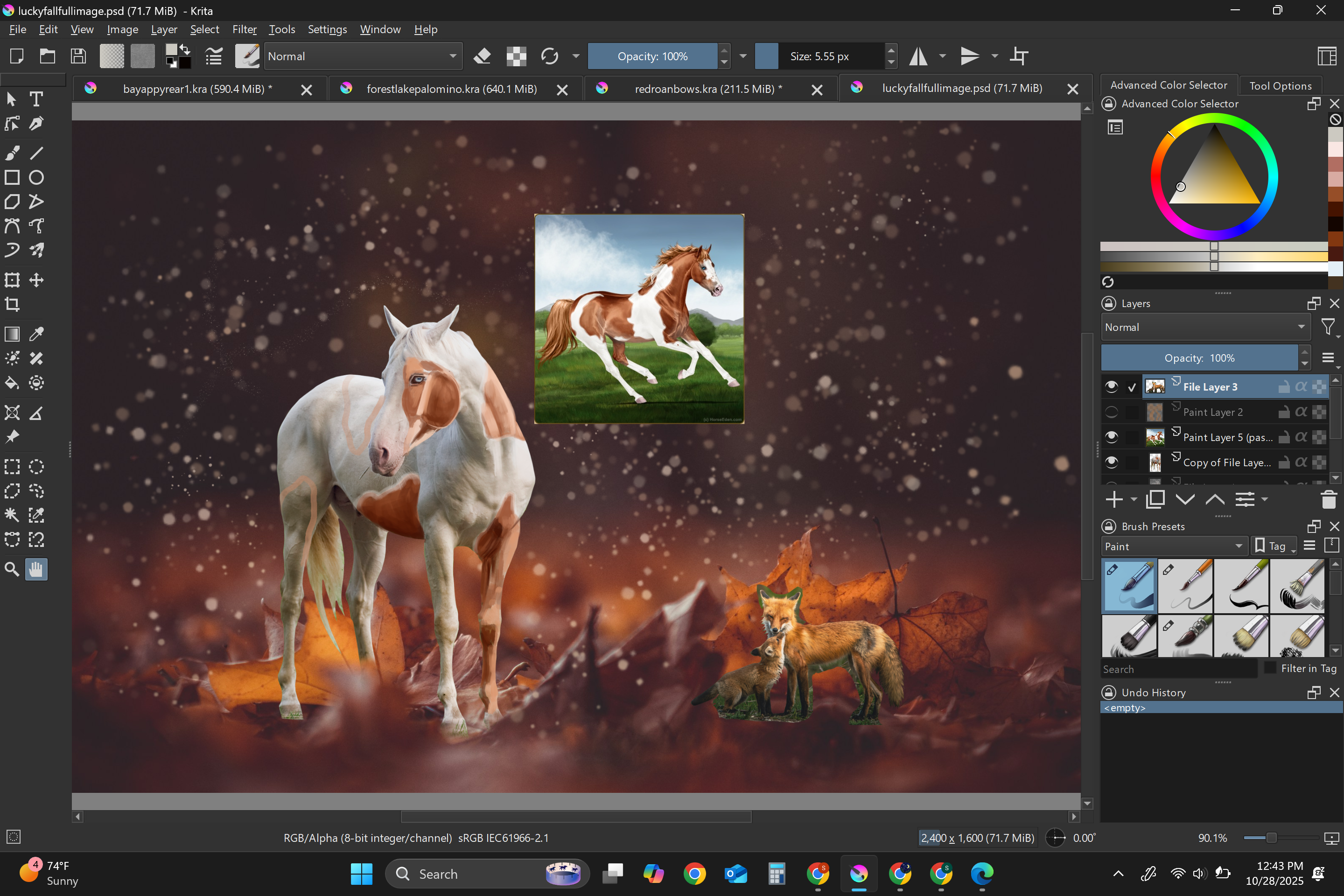Delete layer with trash icon

1328,500
